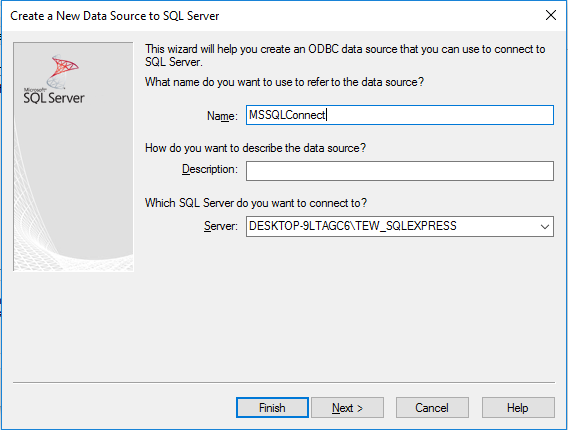The height and width of the screenshot is (430, 568).
Task: Click into the empty Description field
Action: (x=400, y=171)
